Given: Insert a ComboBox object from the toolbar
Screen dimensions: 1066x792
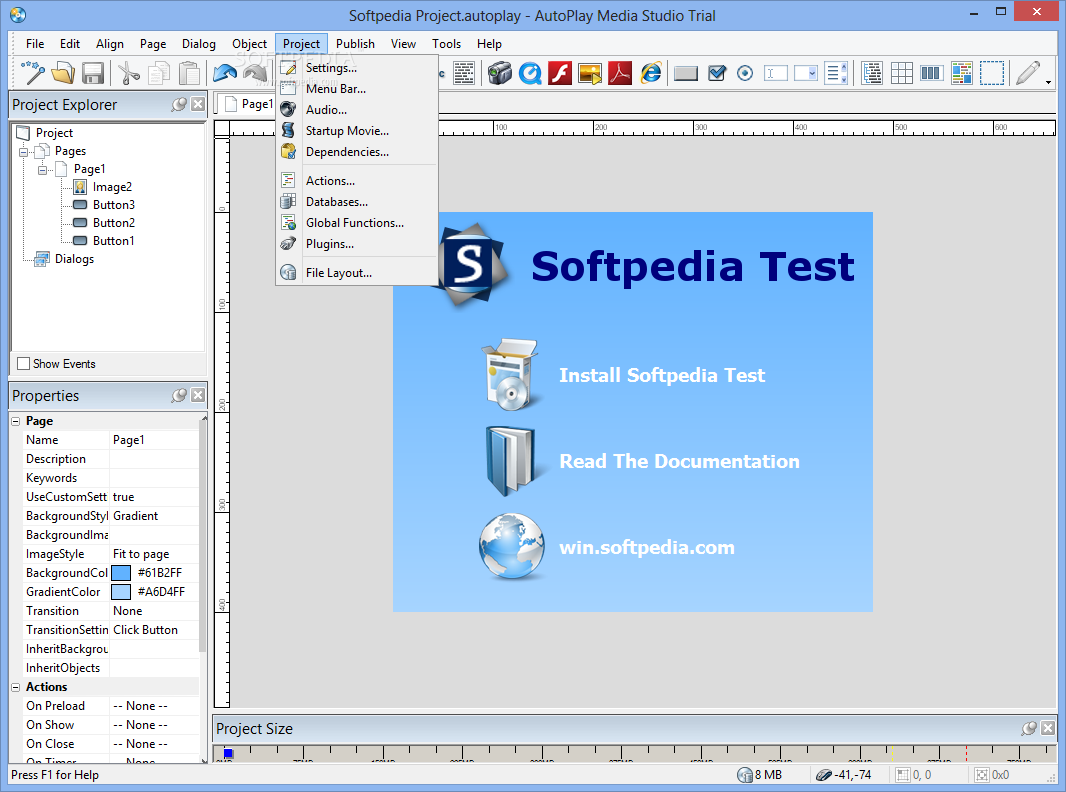Looking at the screenshot, I should [806, 73].
